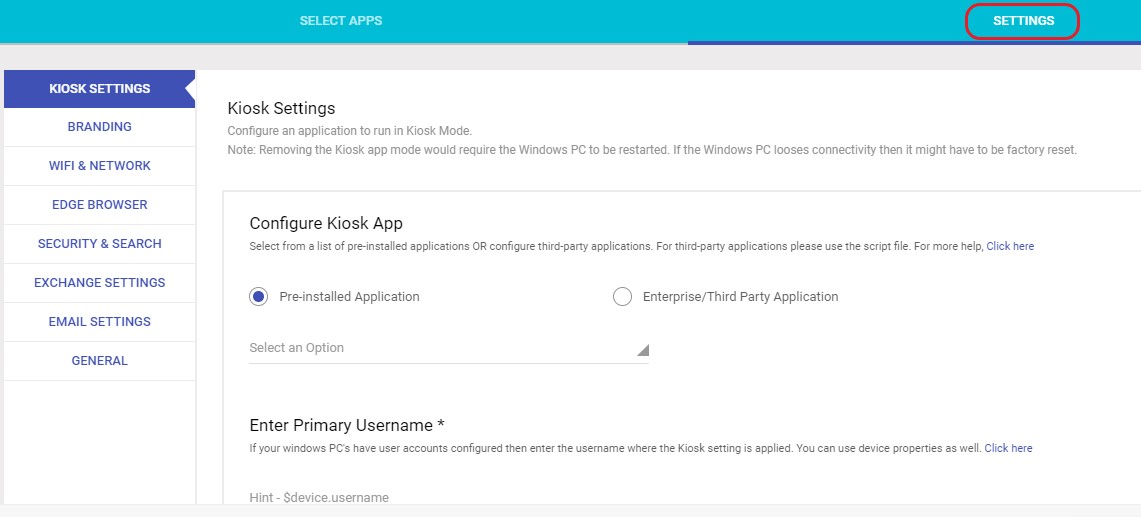Click the Select an Option placeholder text

point(296,348)
